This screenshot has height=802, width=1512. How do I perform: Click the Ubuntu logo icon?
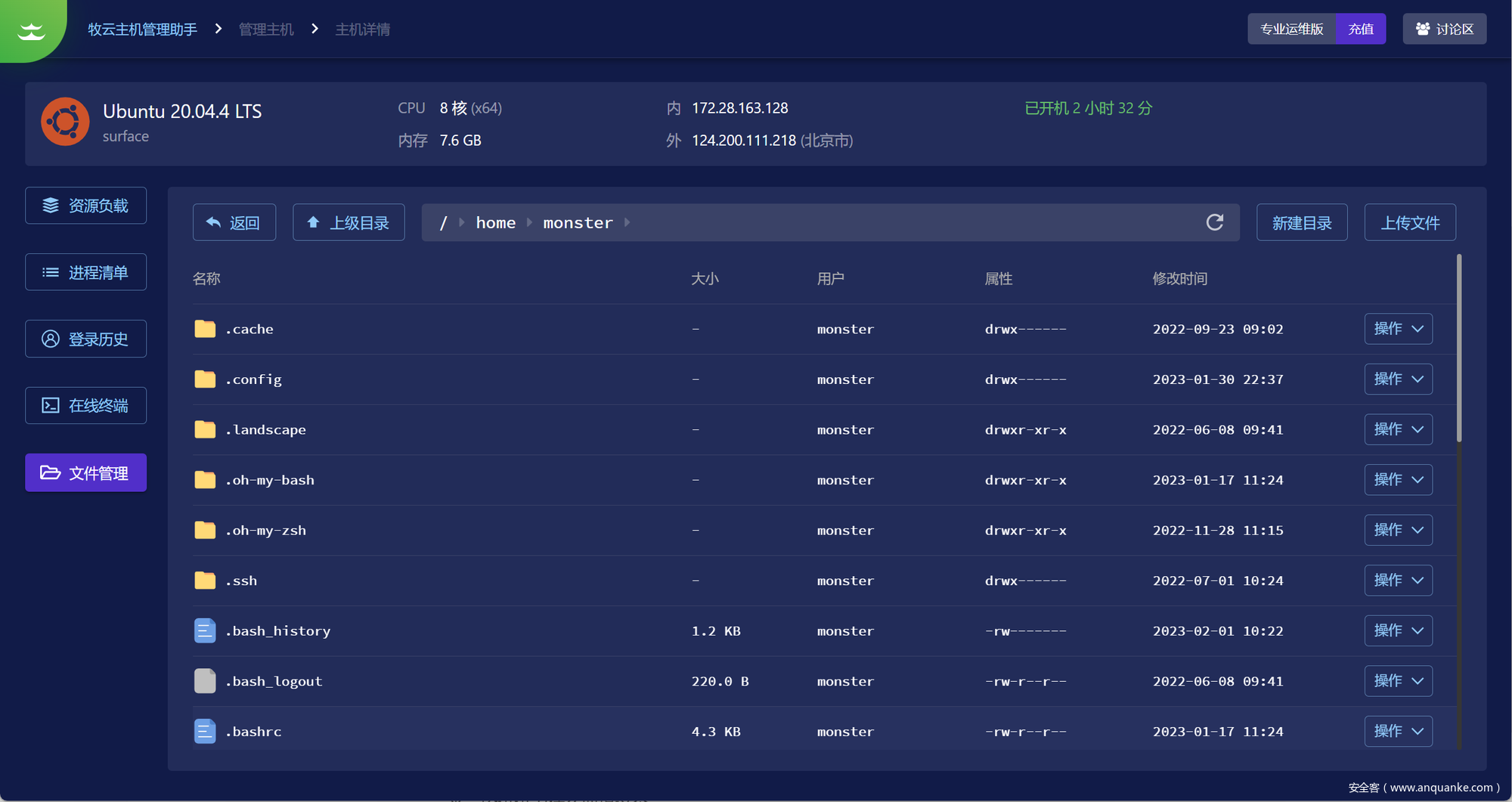pyautogui.click(x=65, y=122)
